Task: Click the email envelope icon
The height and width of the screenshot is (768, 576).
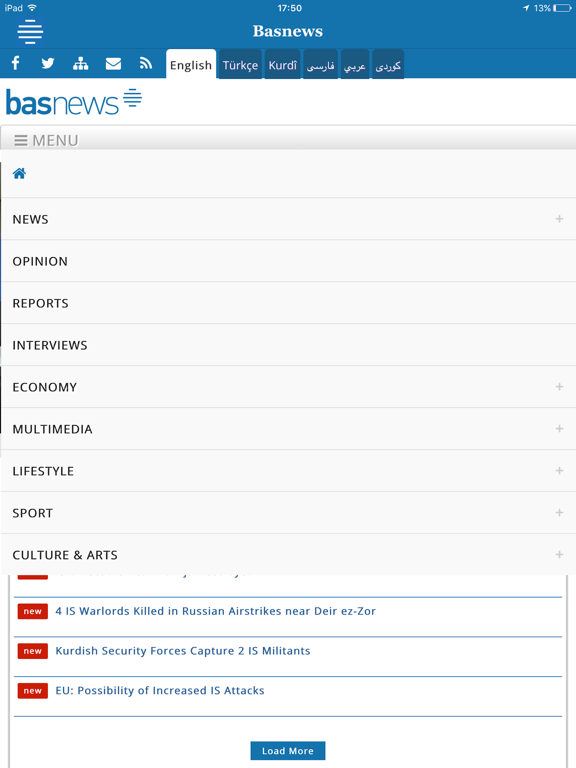Action: (x=113, y=64)
